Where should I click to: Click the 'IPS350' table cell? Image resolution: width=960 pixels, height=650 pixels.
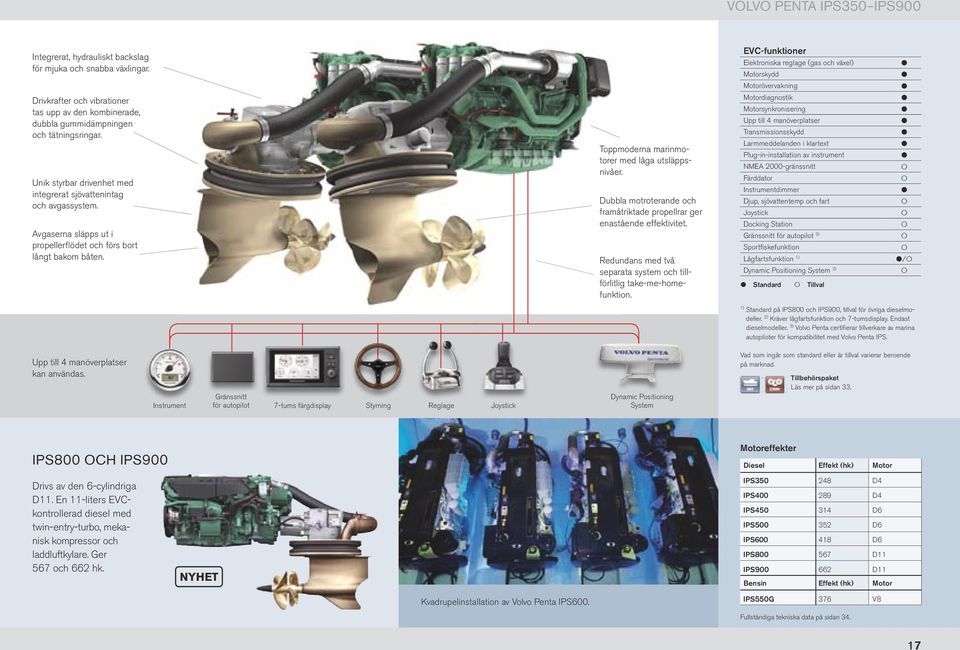pyautogui.click(x=756, y=480)
